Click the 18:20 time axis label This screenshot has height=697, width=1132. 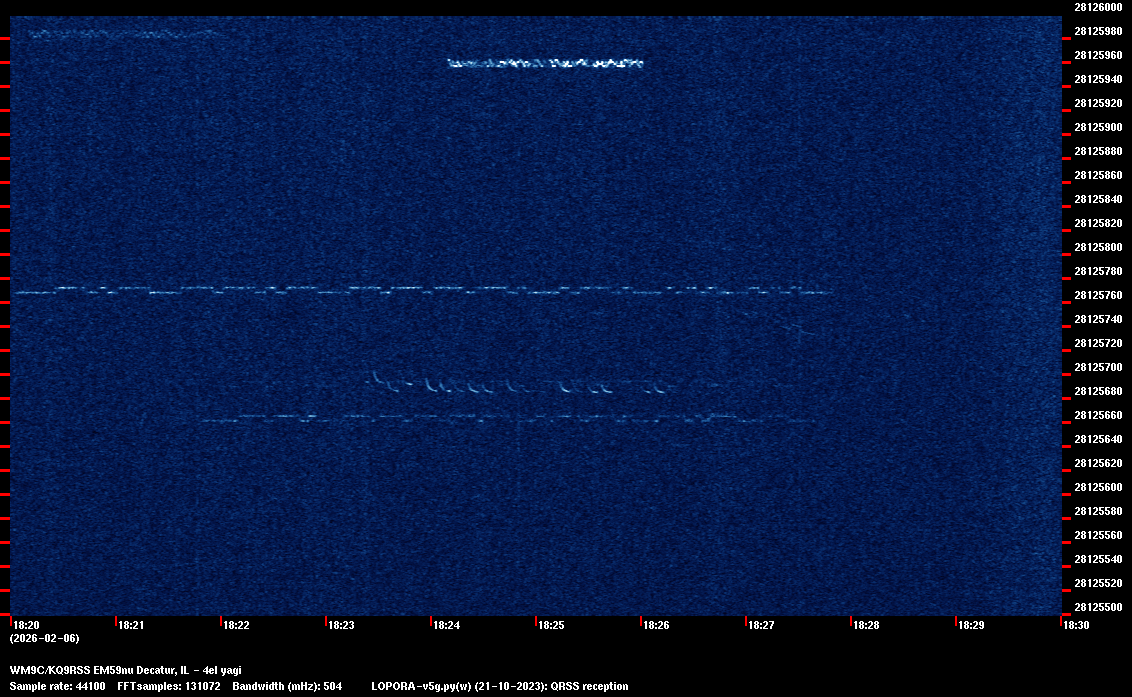click(25, 625)
